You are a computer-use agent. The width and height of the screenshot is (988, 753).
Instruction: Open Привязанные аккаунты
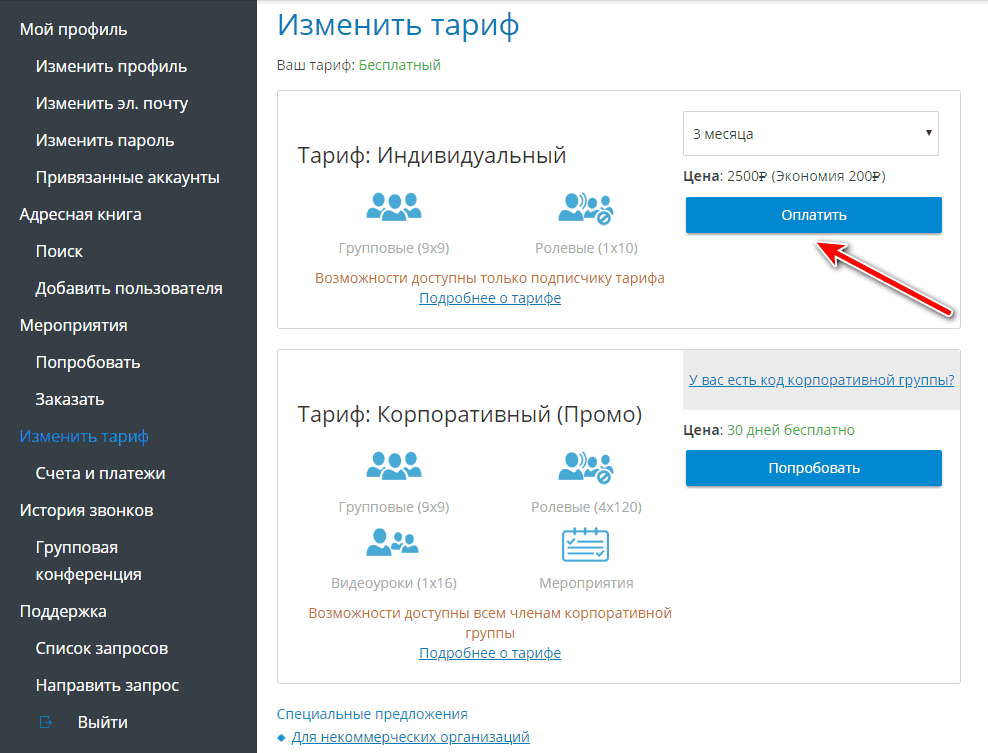[128, 178]
